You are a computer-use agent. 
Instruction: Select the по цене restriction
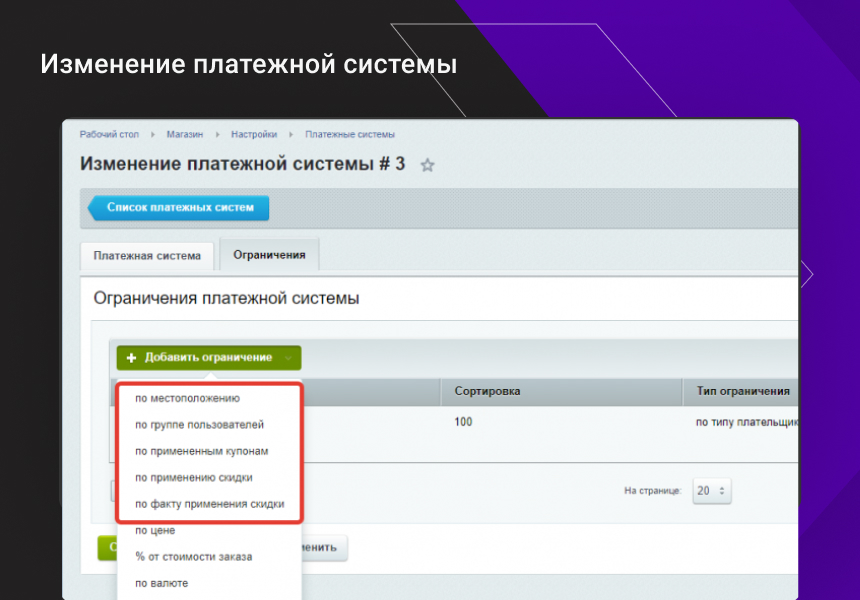155,531
